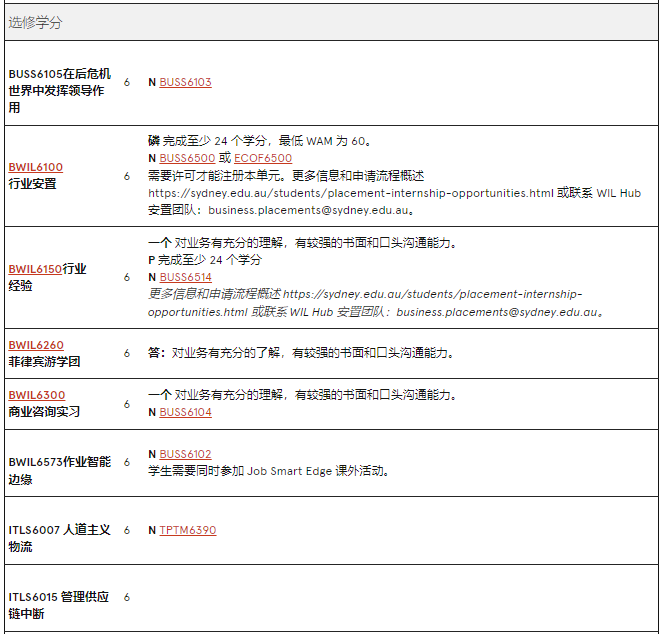The width and height of the screenshot is (662, 634).
Task: Click assumed knowledge text in BWIL6300 row
Action: [x=301, y=395]
